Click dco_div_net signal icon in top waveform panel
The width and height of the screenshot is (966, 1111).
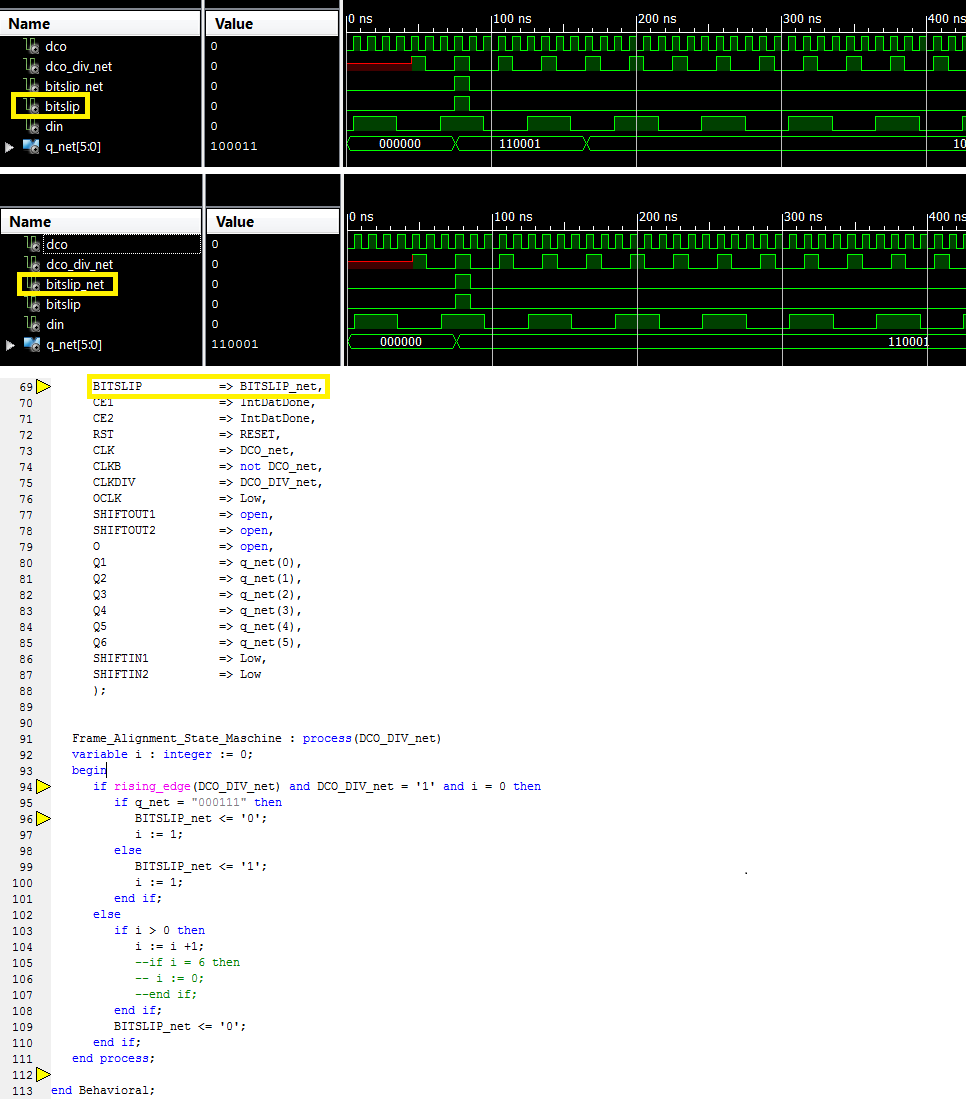[x=31, y=66]
